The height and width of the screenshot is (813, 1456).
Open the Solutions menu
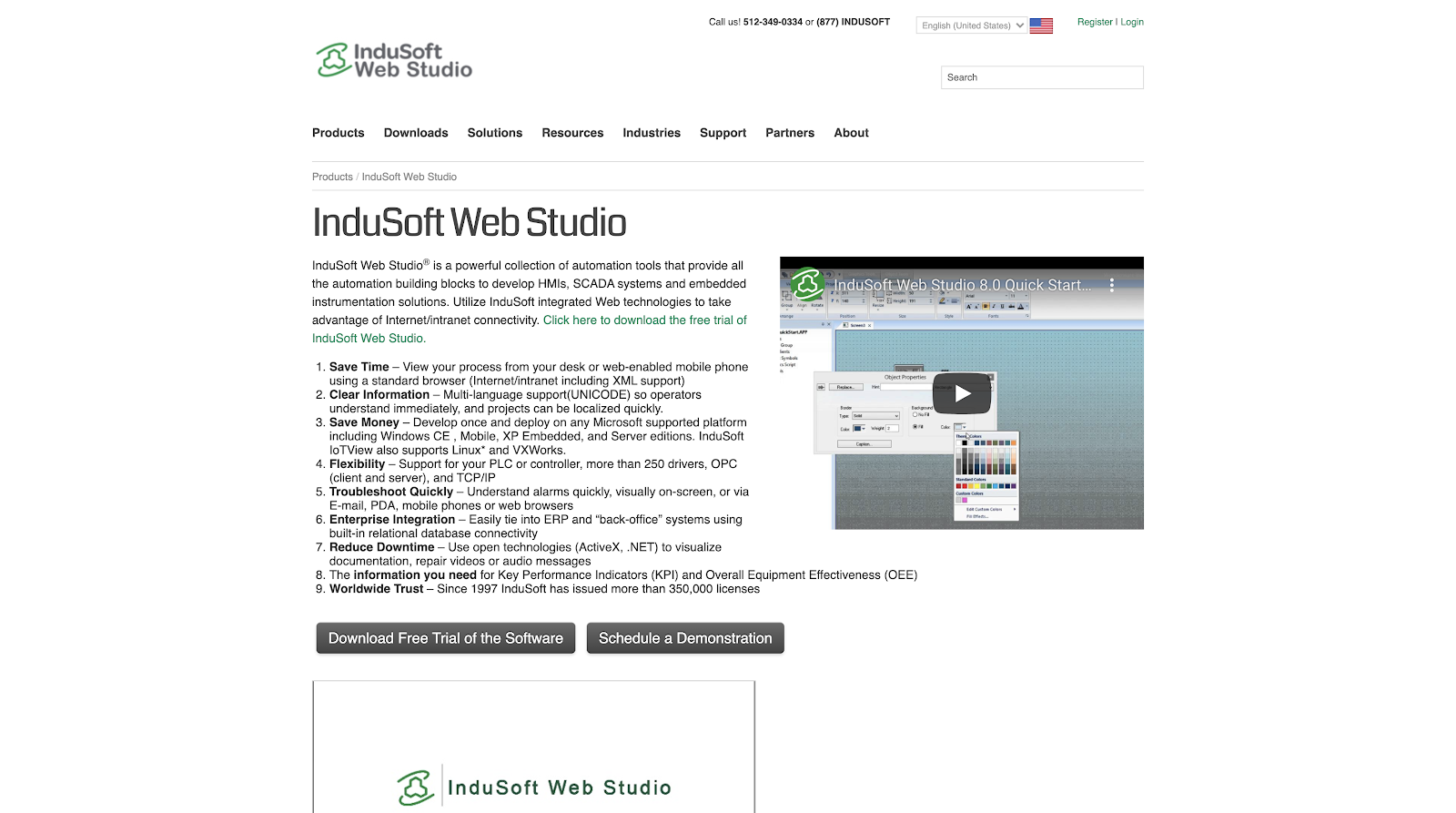(x=495, y=133)
